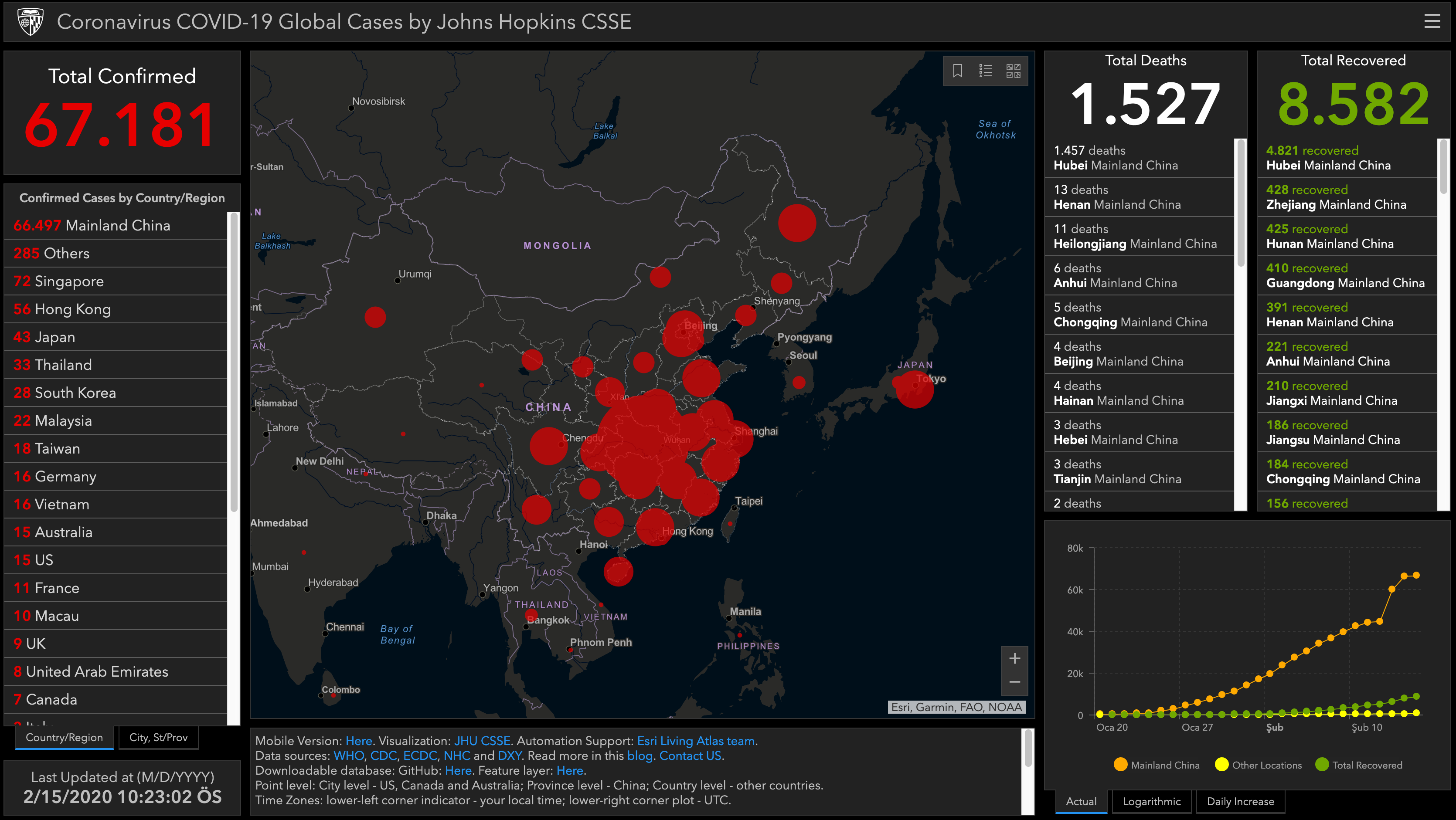Open the hamburger menu at top right
The width and height of the screenshot is (1456, 820).
point(1432,21)
